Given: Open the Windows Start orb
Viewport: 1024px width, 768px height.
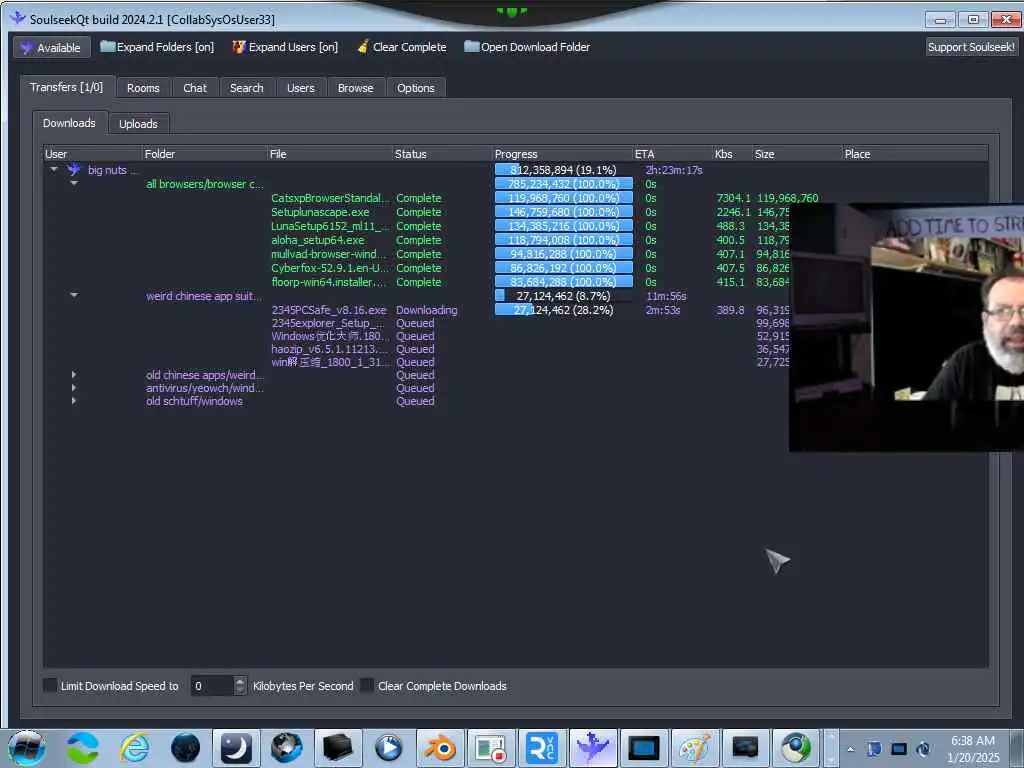Looking at the screenshot, I should tap(26, 748).
